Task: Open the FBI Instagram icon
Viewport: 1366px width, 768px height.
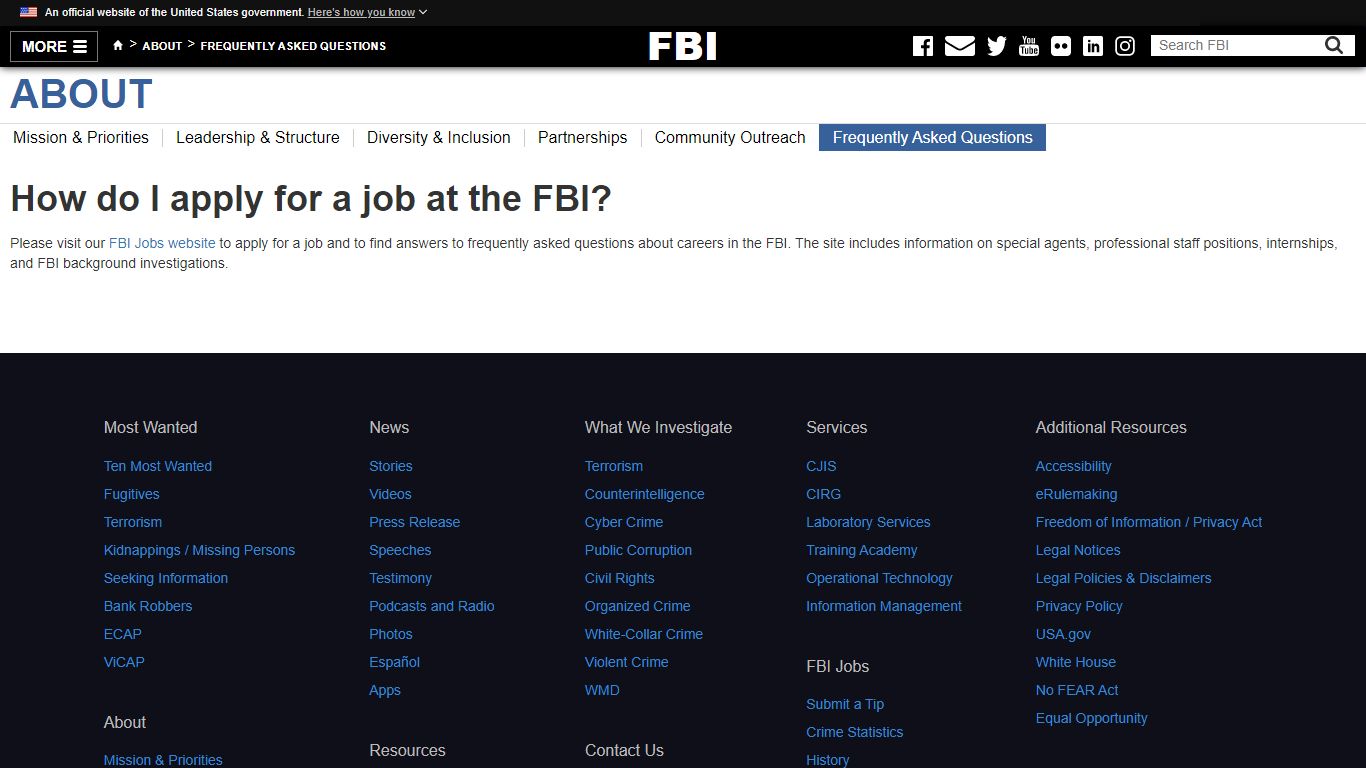Action: (x=1125, y=46)
